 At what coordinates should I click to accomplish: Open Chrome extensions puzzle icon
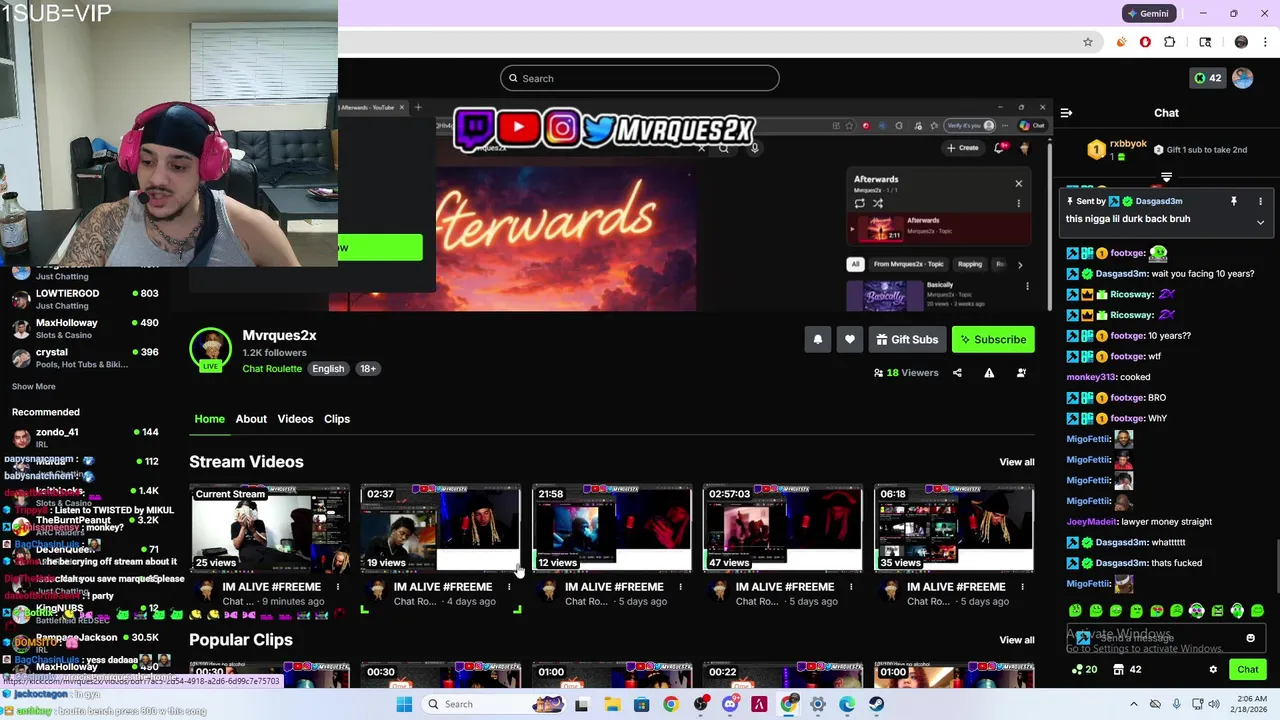pos(1169,42)
